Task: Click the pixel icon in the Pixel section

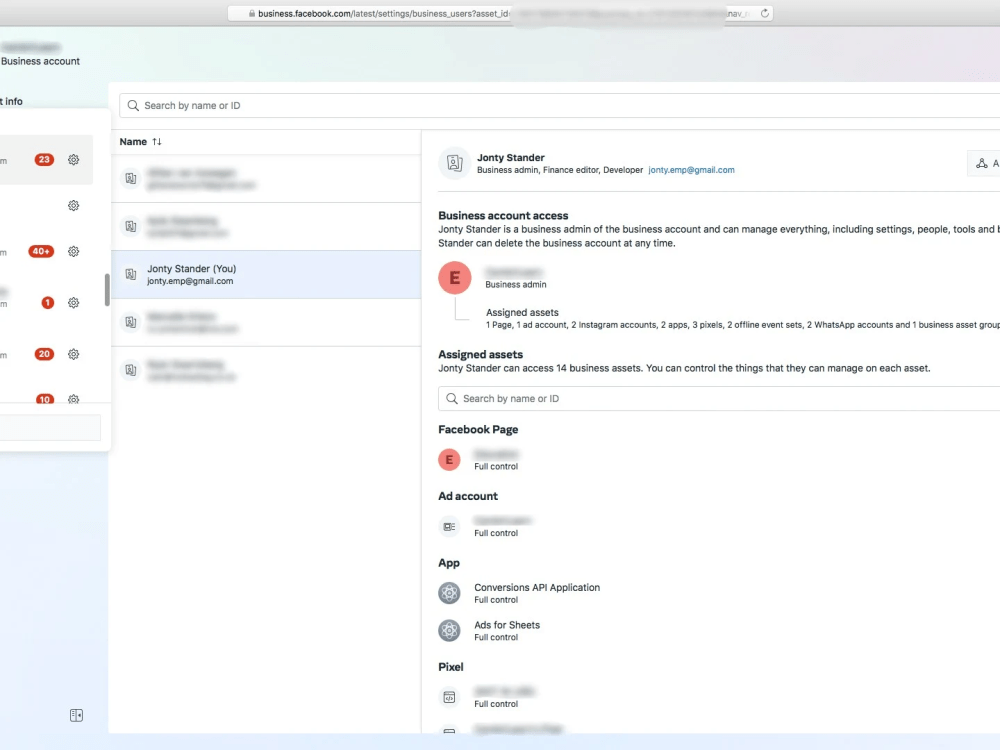Action: click(449, 697)
